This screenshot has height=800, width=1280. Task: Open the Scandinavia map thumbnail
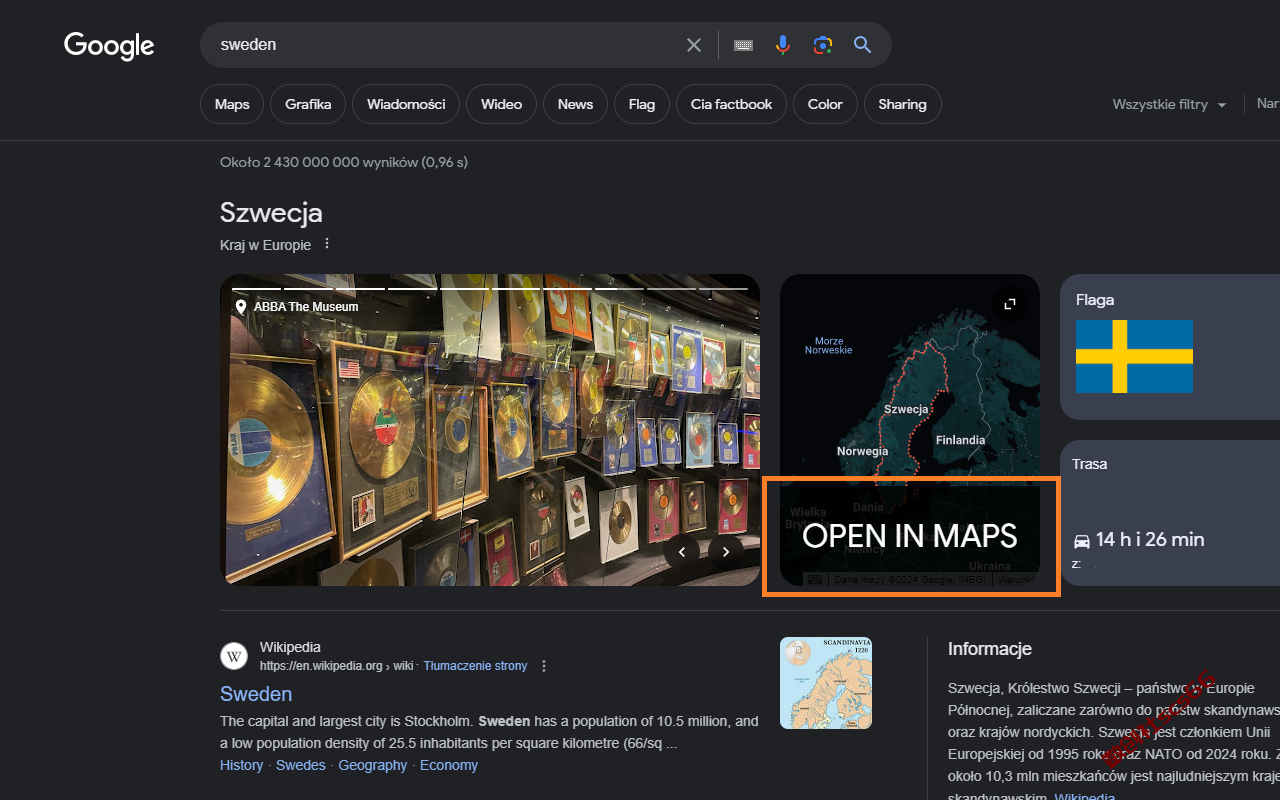click(826, 683)
